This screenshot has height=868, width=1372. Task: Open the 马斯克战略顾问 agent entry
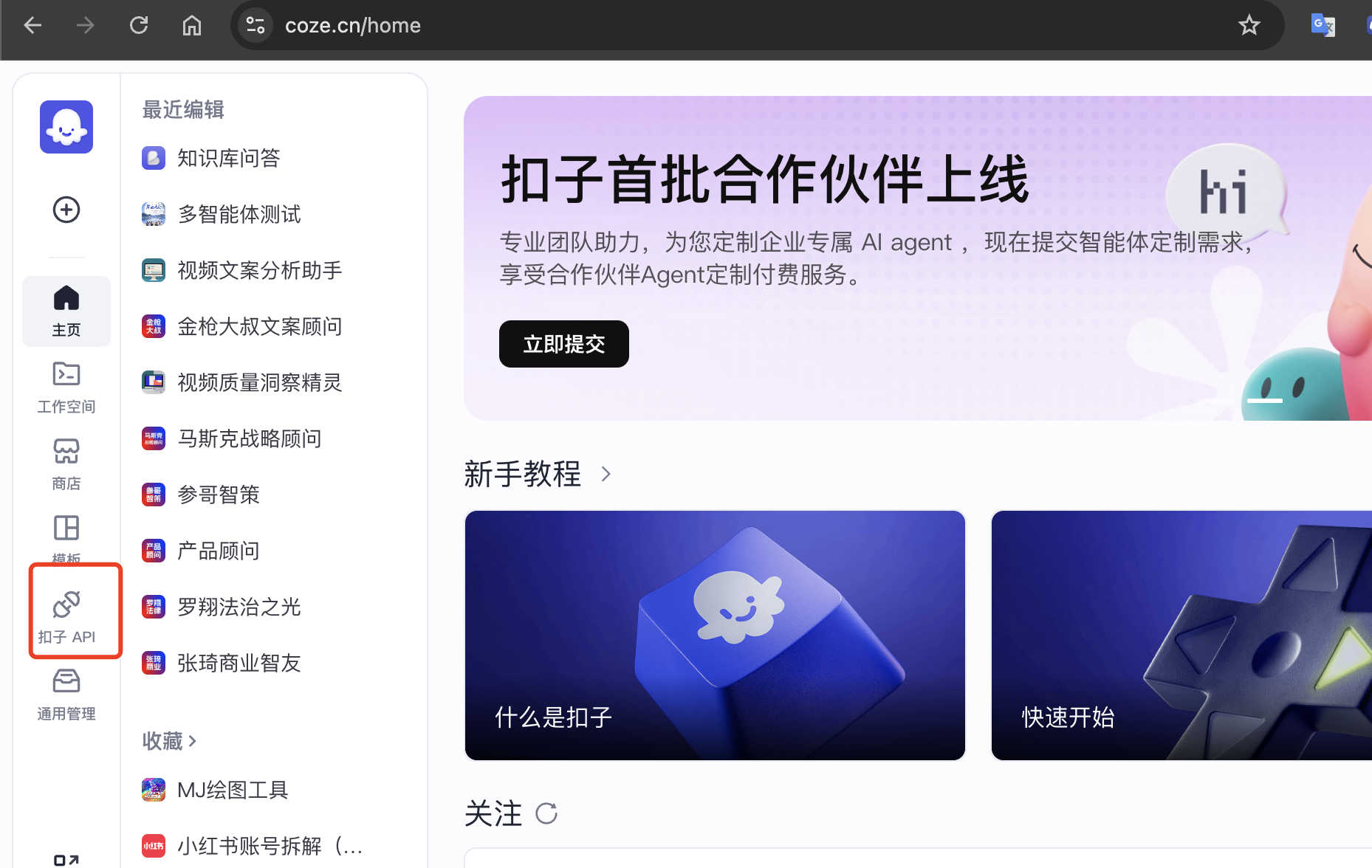point(249,438)
